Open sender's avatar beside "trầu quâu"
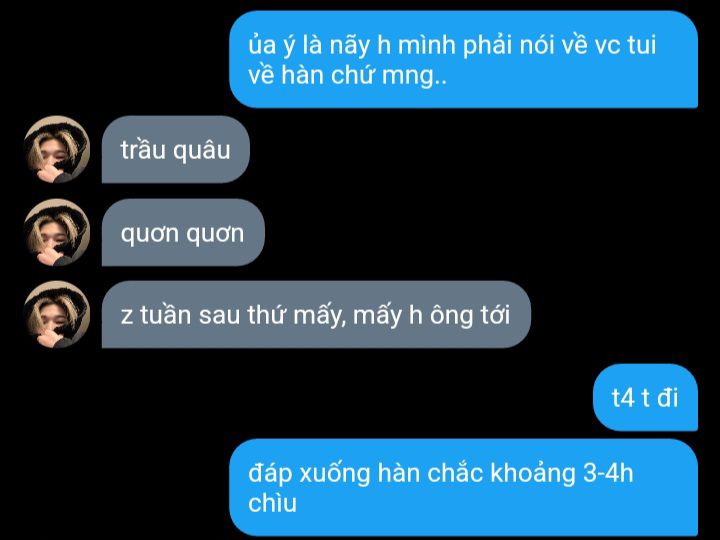Viewport: 720px width, 540px height. (57, 149)
